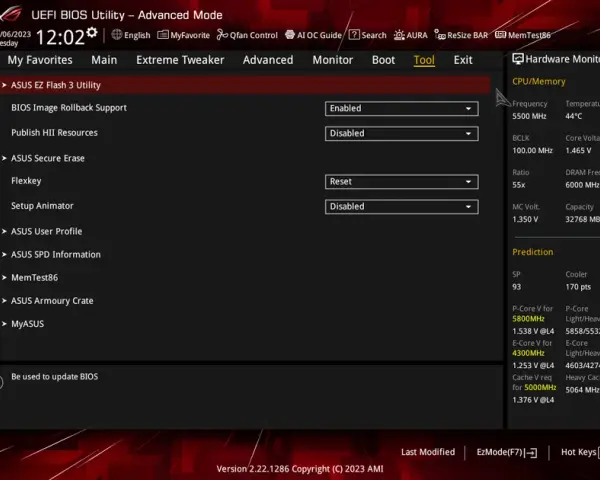Image resolution: width=600 pixels, height=480 pixels.
Task: Switch to Extreme Tweaker tab
Action: (x=180, y=60)
